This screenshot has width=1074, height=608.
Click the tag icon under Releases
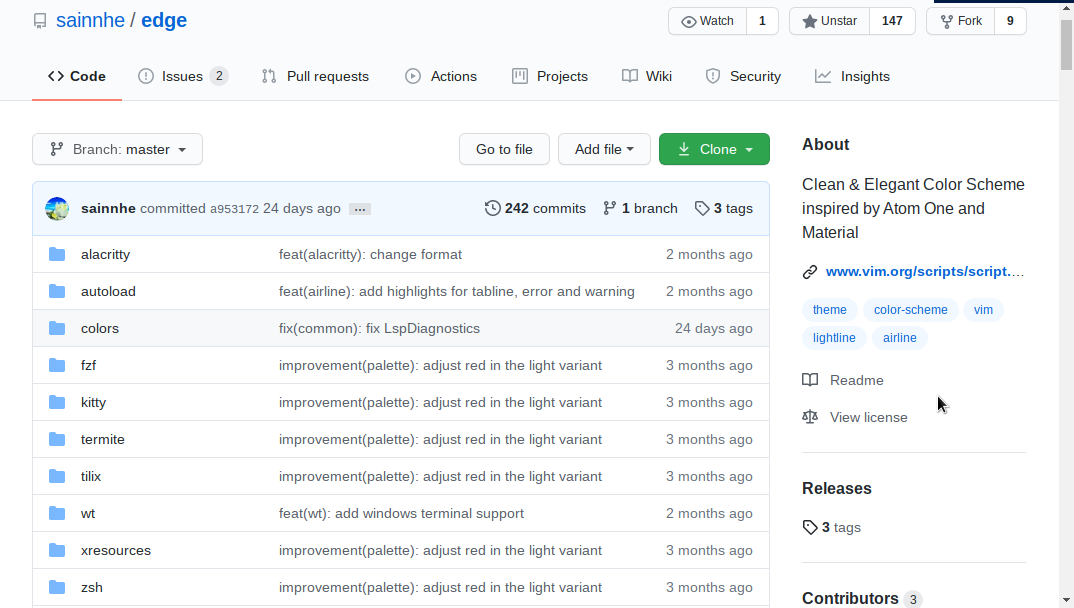(810, 527)
